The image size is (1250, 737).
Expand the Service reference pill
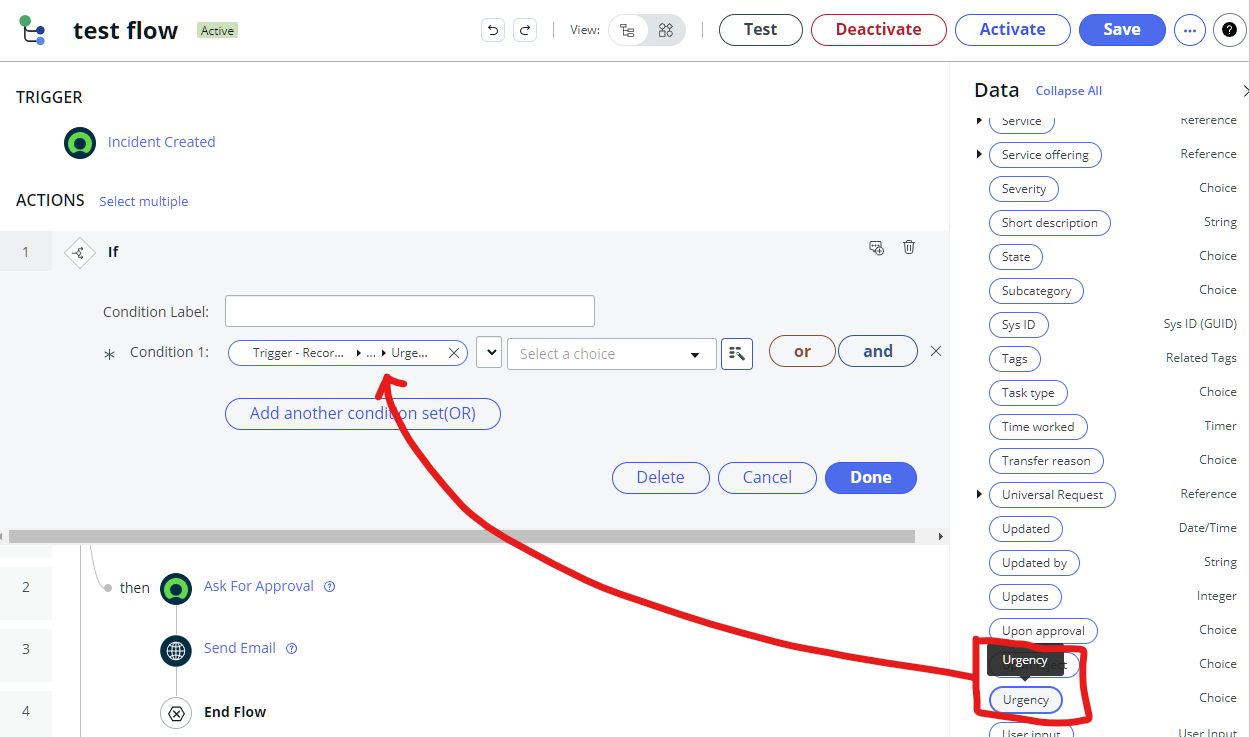pos(979,121)
